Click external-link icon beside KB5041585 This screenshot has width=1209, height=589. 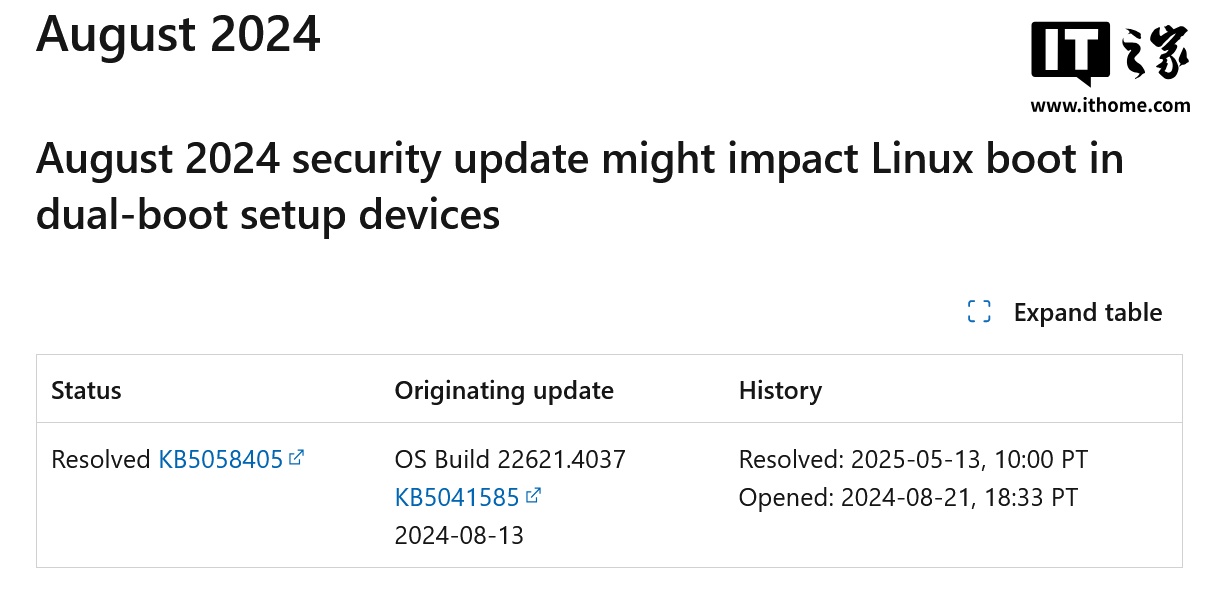tap(533, 495)
